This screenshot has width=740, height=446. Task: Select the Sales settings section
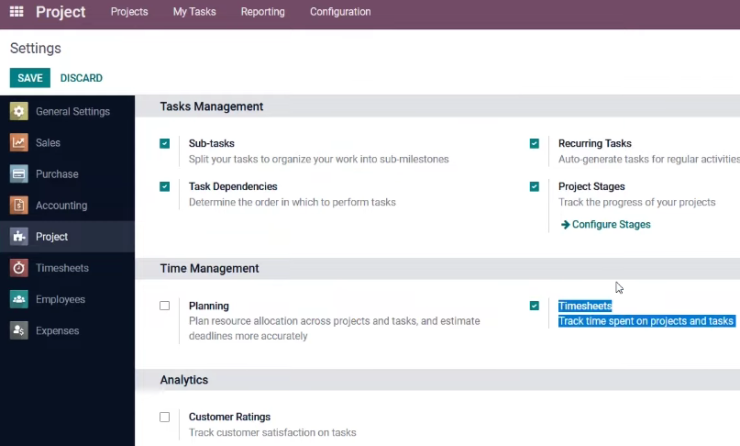tap(67, 143)
